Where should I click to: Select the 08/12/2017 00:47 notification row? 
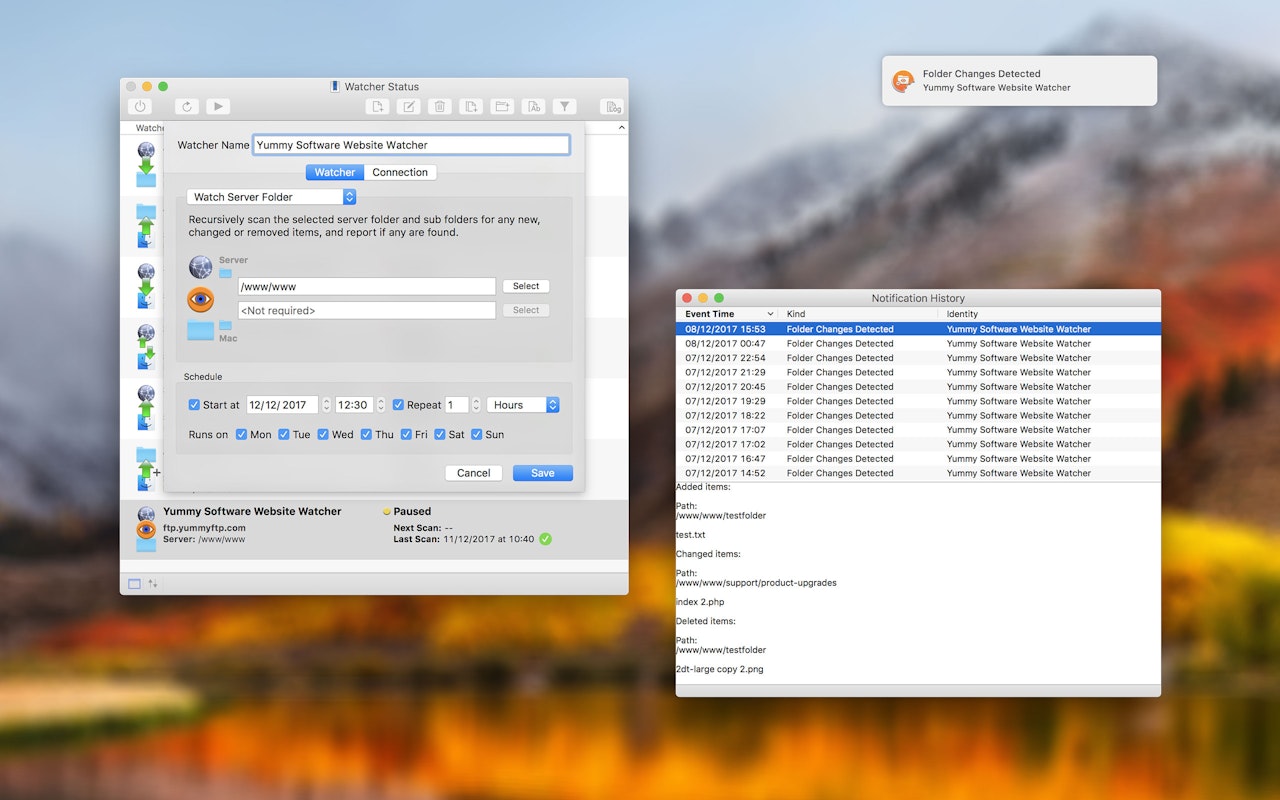(918, 343)
